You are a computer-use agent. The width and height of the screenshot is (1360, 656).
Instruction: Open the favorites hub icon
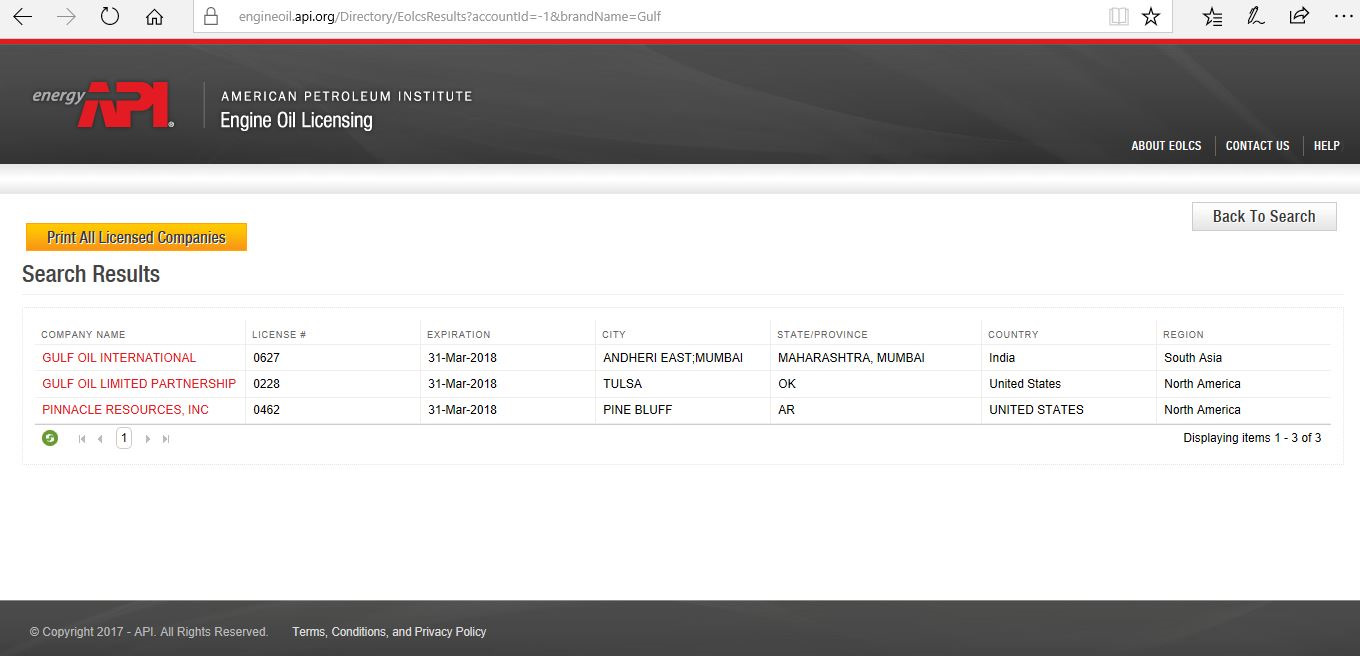1212,16
